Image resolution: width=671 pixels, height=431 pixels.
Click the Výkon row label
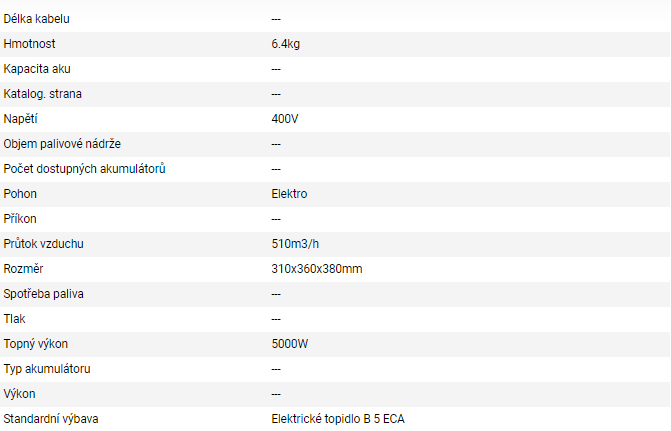pos(19,394)
